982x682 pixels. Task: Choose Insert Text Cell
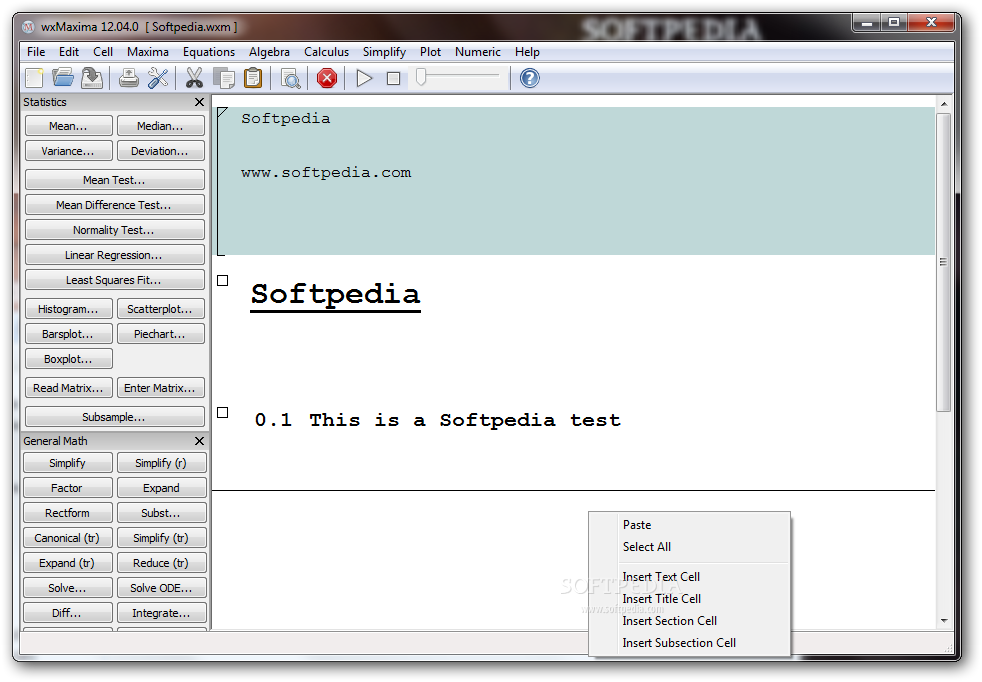[x=689, y=577]
